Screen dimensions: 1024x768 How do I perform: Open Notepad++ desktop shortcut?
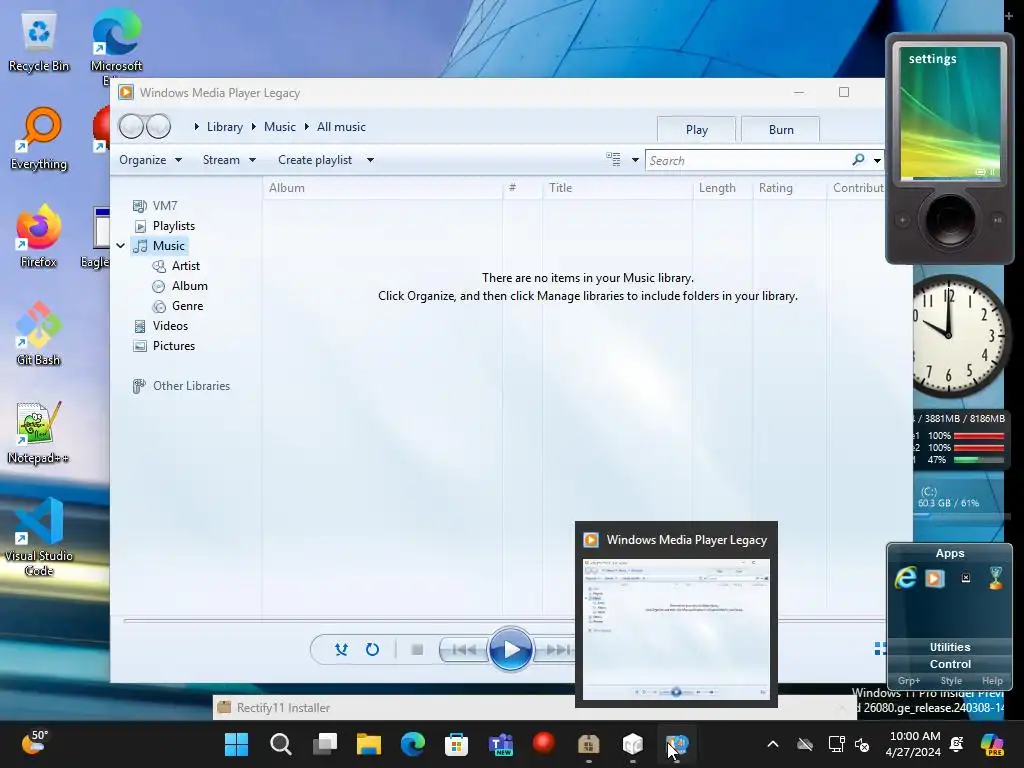(39, 432)
